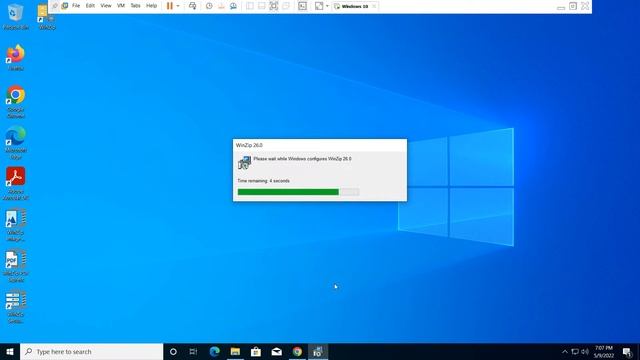Toggle the library panel icon in the VMware toolbar

coord(249,6)
